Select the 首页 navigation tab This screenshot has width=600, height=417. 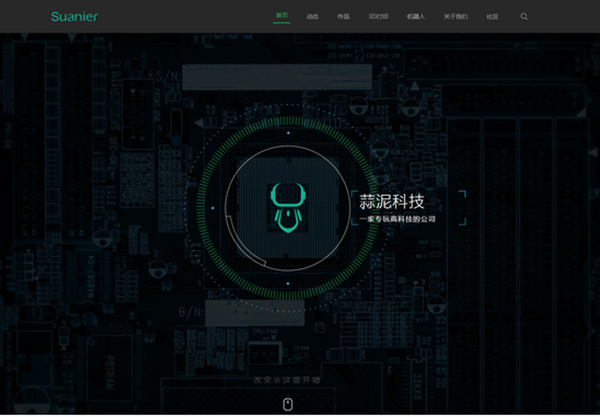[281, 17]
